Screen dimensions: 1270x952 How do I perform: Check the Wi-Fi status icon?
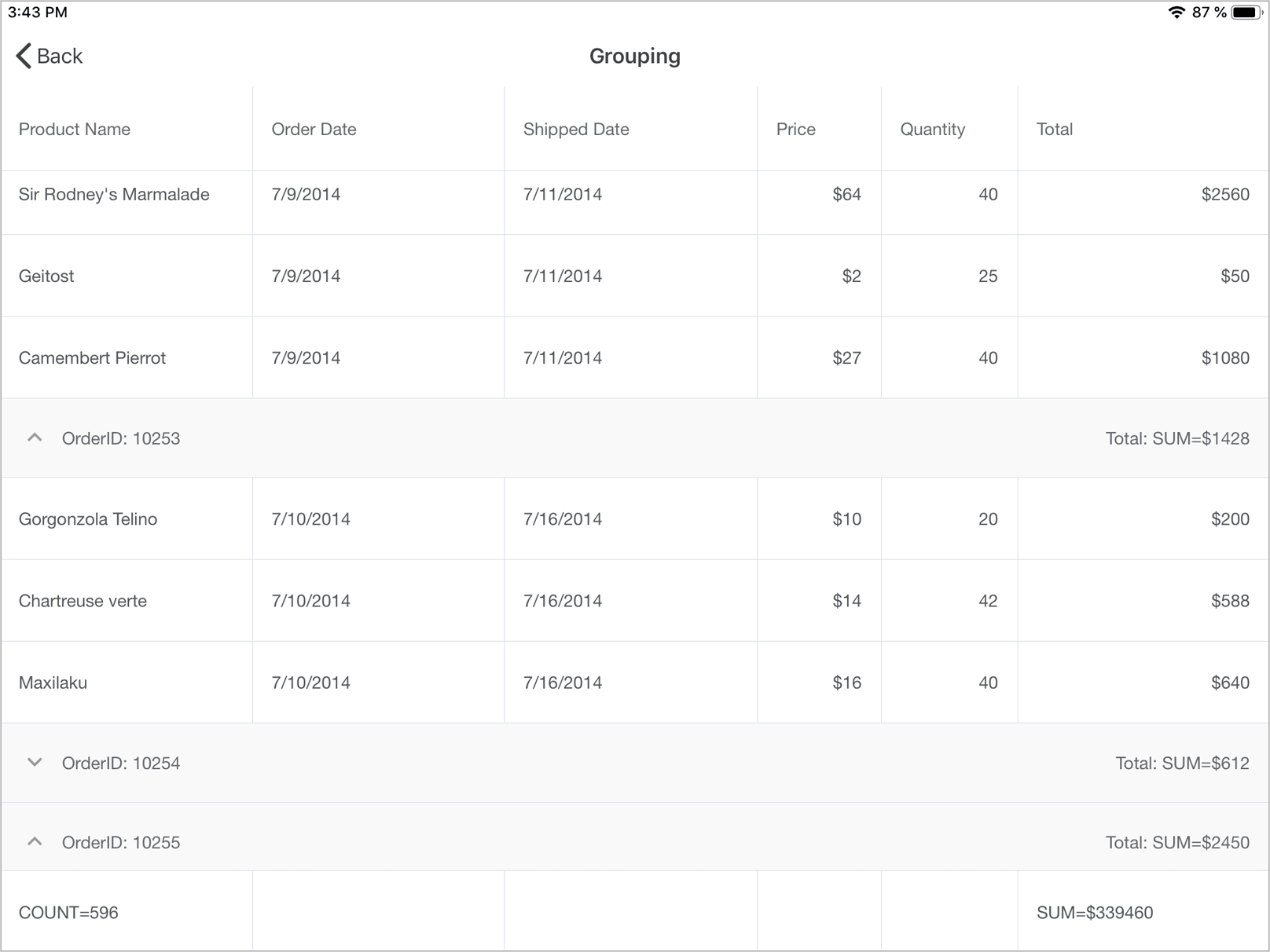pyautogui.click(x=1176, y=13)
